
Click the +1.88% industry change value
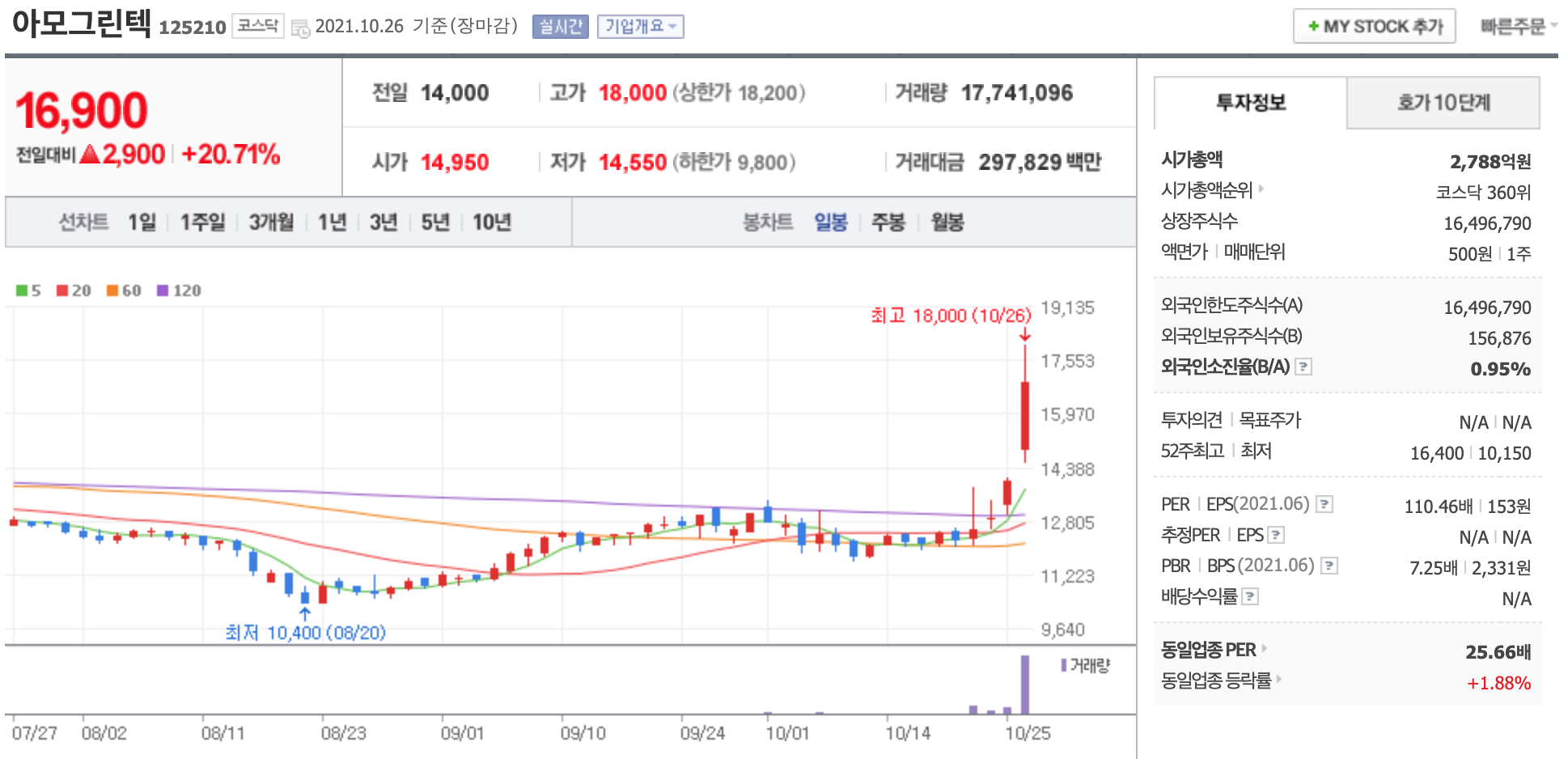pyautogui.click(x=1498, y=683)
